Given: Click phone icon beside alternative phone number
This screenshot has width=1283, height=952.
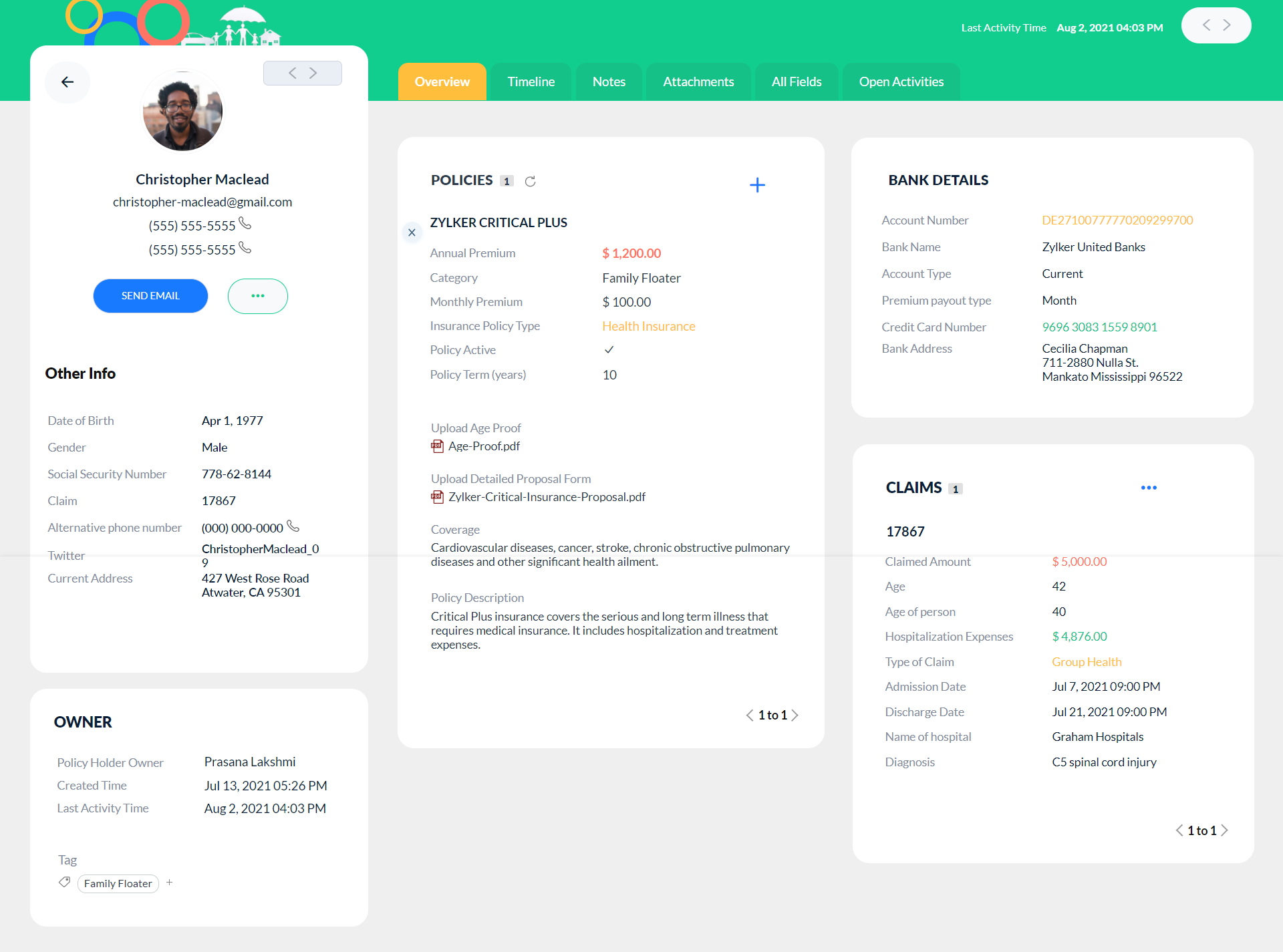Looking at the screenshot, I should pyautogui.click(x=293, y=526).
